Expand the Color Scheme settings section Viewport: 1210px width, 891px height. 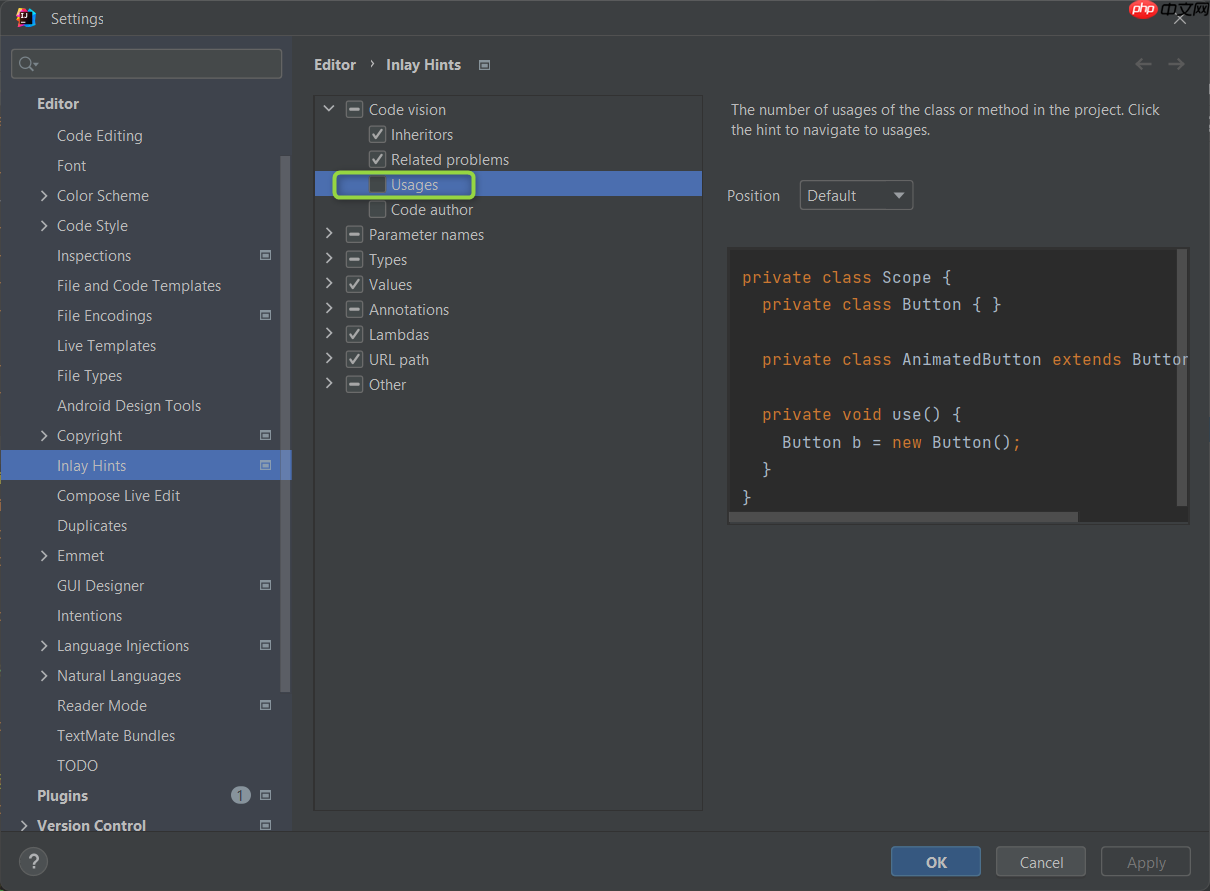(43, 196)
